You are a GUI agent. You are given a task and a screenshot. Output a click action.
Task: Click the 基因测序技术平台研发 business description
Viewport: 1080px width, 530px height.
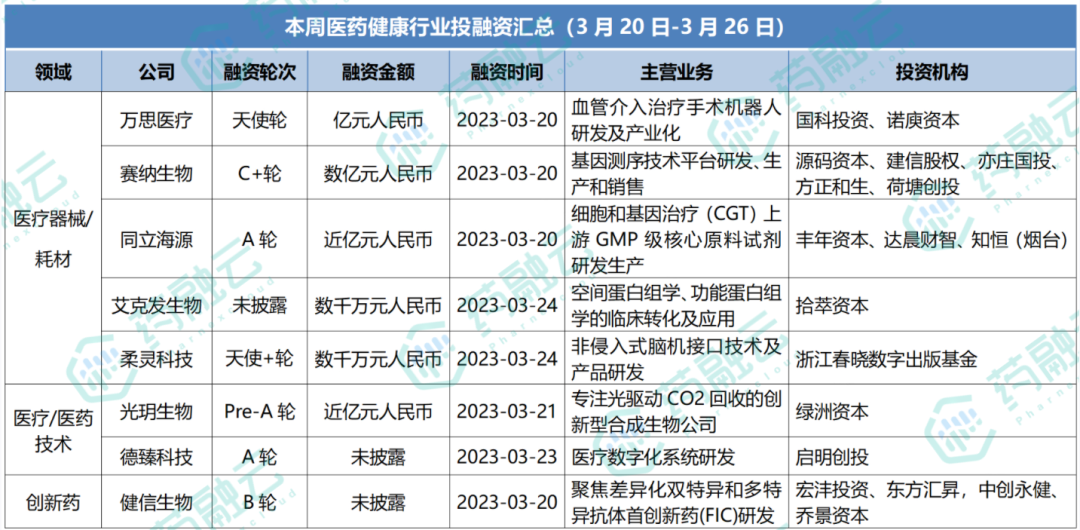pos(676,173)
